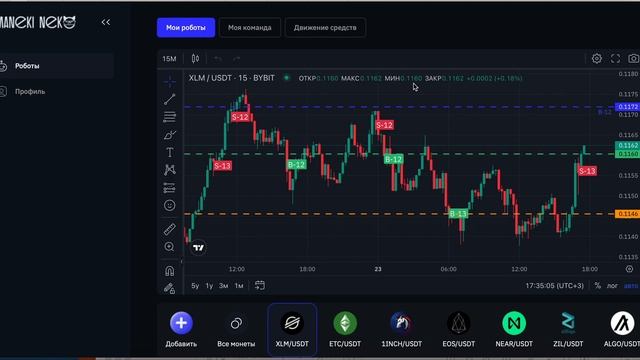The height and width of the screenshot is (360, 640).
Task: Open the emoji icons tool
Action: [170, 205]
